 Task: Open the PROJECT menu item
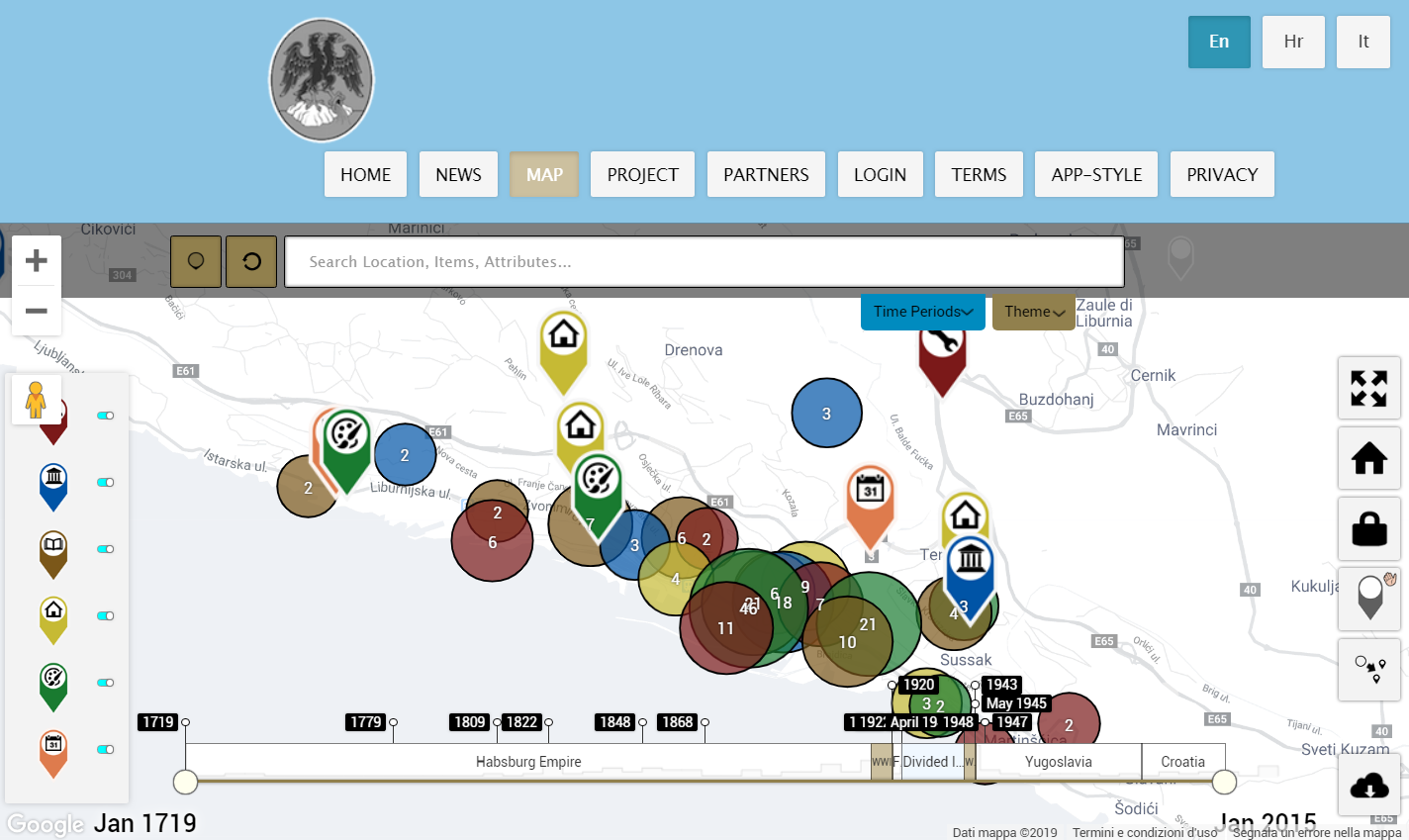[642, 174]
